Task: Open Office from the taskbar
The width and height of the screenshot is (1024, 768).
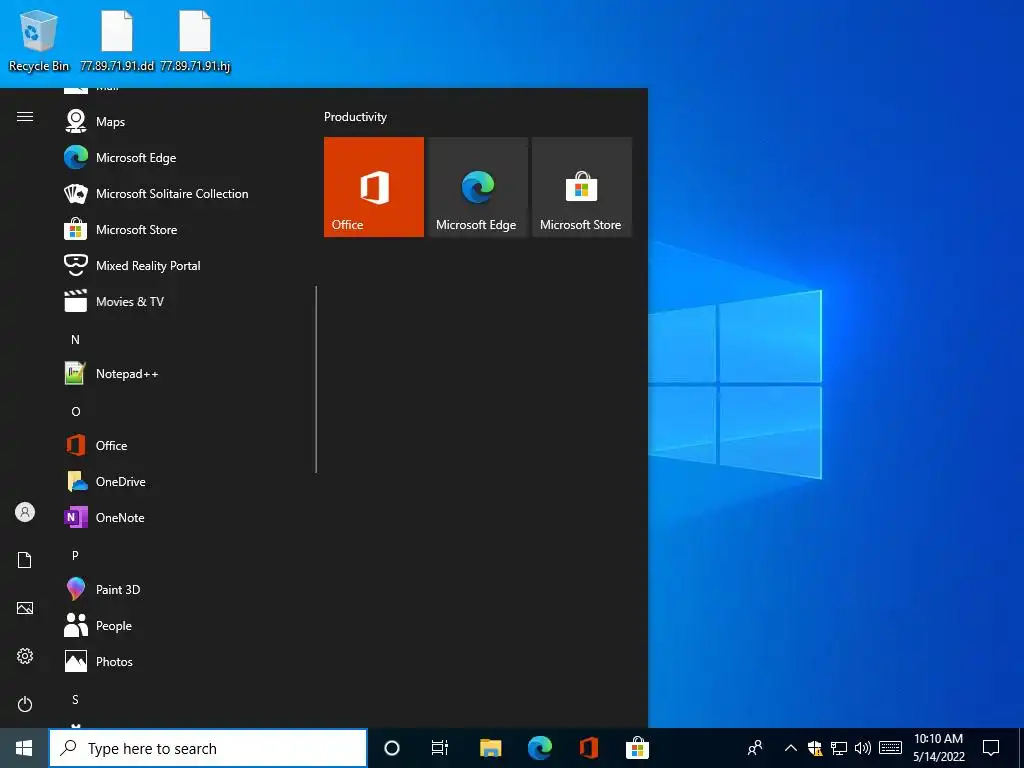Action: (x=588, y=748)
